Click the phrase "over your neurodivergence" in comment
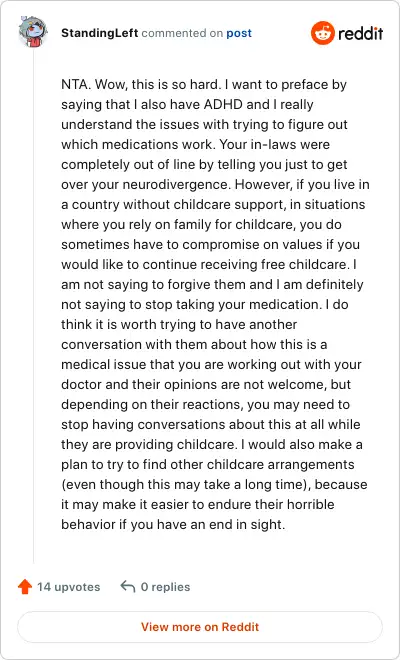The width and height of the screenshot is (400, 660). pos(146,184)
